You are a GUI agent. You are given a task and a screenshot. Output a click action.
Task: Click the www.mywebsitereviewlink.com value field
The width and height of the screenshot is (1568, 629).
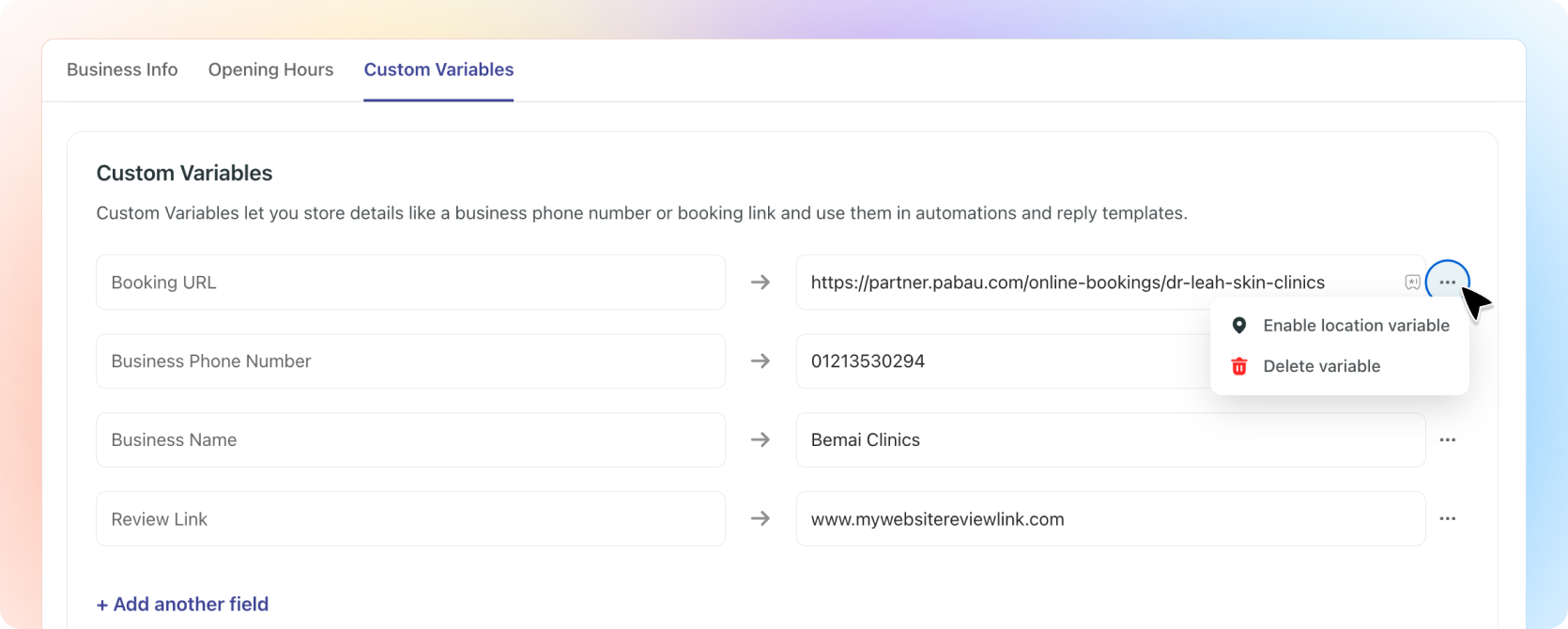1110,519
